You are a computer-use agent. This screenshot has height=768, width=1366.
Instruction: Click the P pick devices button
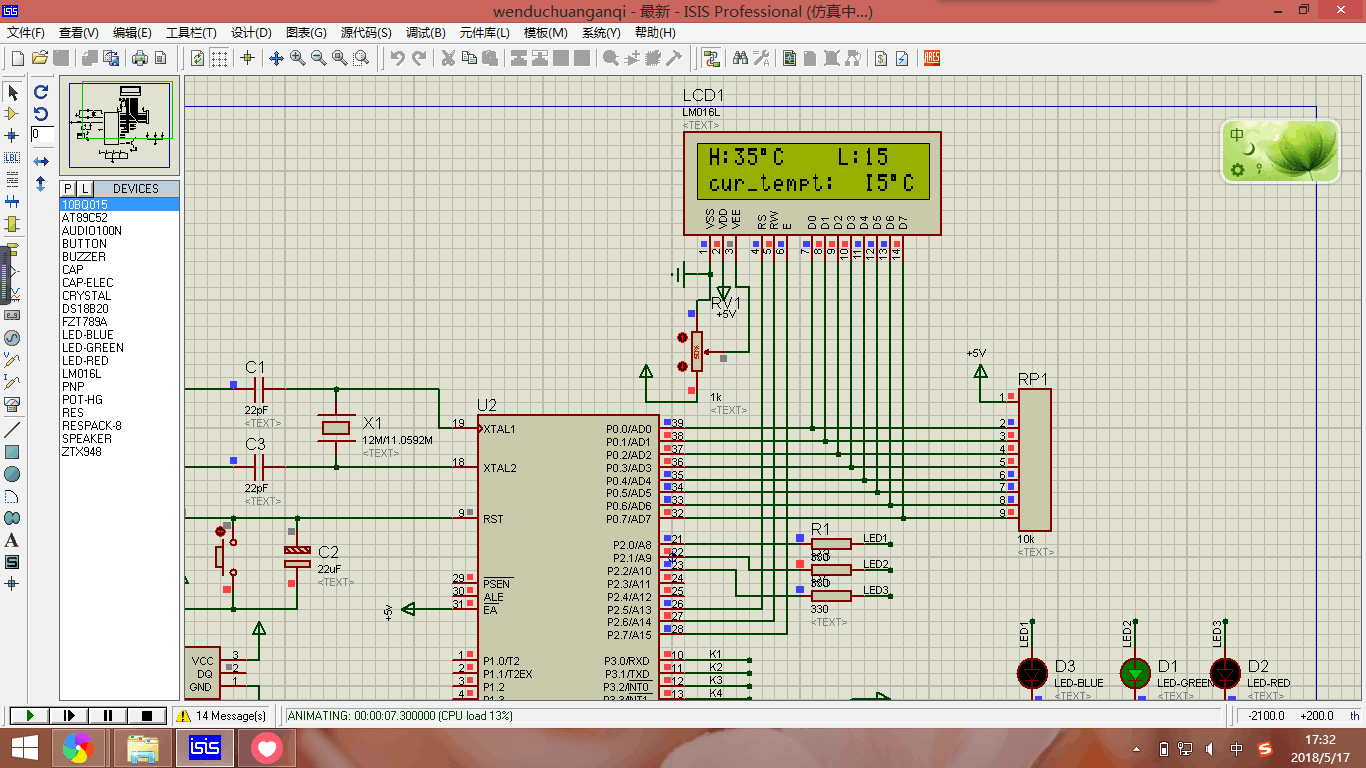pyautogui.click(x=68, y=188)
